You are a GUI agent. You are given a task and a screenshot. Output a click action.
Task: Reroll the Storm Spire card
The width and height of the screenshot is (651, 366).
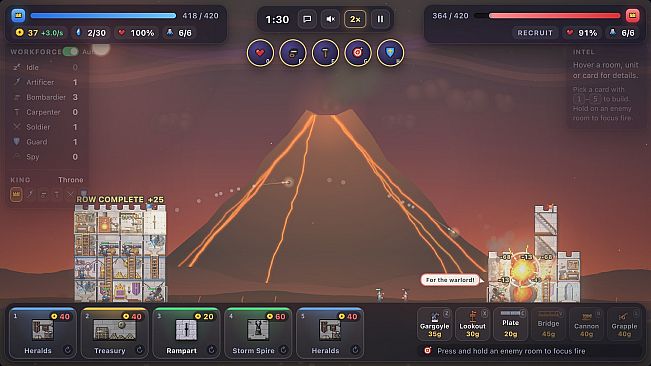pos(283,350)
